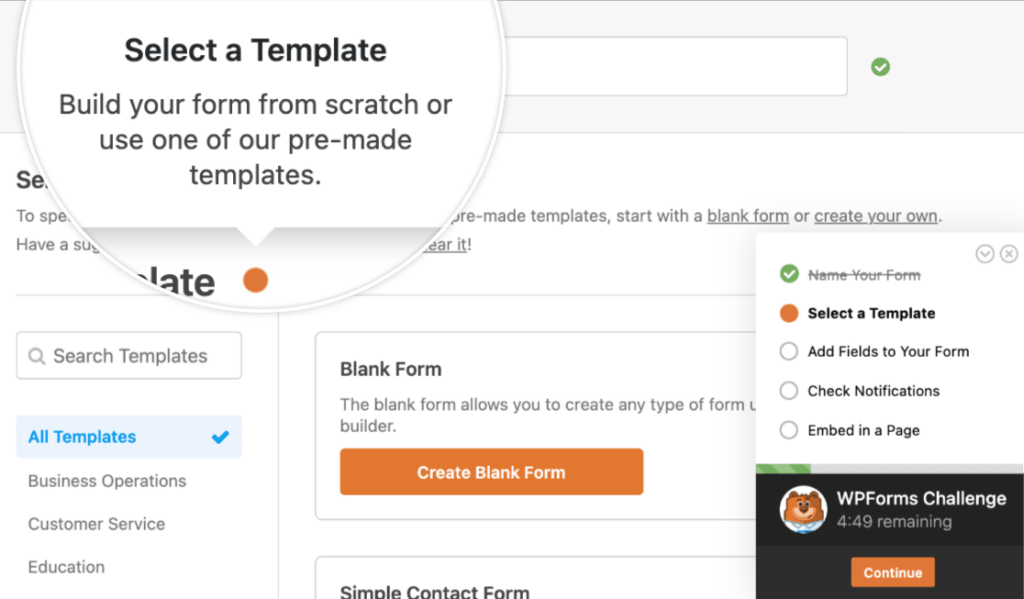Image resolution: width=1024 pixels, height=599 pixels.
Task: Select the Check Notifications step circle
Action: [x=788, y=391]
